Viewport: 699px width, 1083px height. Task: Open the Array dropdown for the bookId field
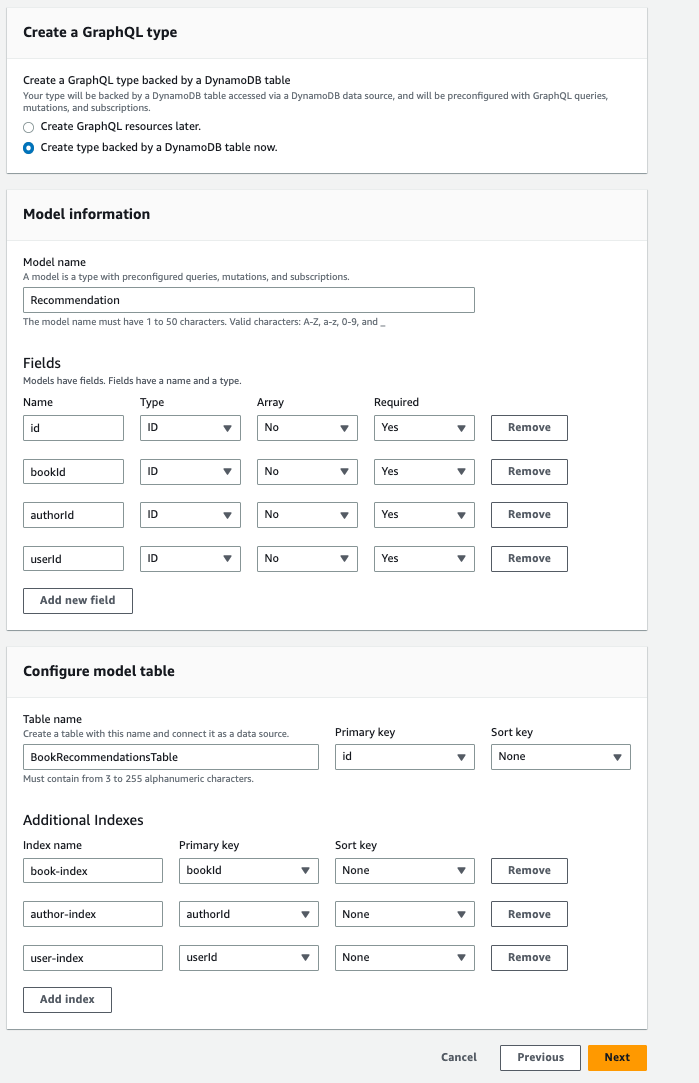(x=307, y=471)
